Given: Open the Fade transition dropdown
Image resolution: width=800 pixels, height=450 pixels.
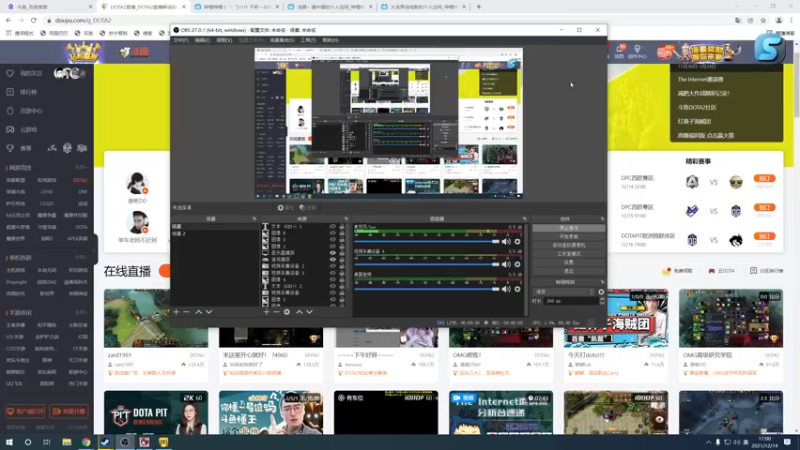Looking at the screenshot, I should tap(564, 292).
